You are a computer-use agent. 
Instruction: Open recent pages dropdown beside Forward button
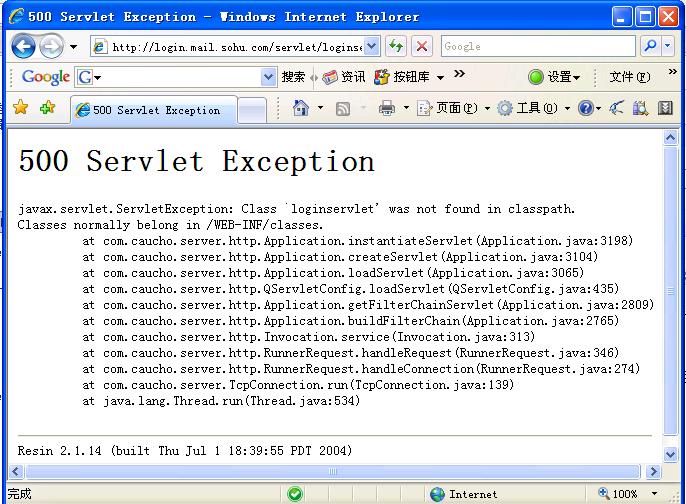pyautogui.click(x=74, y=46)
